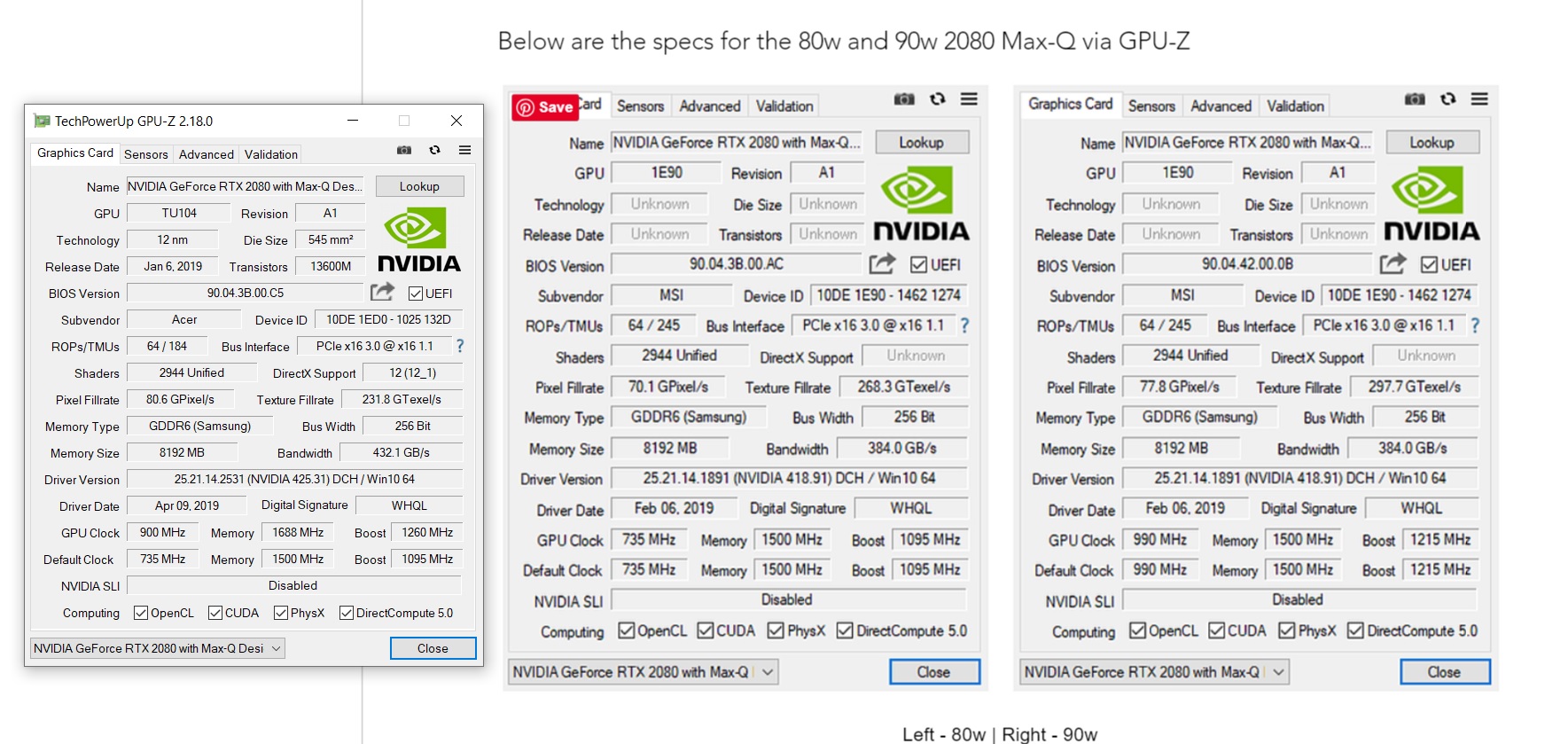Toggle the CUDA checkbox in the middle 80w panel
1568x744 pixels.
click(706, 630)
